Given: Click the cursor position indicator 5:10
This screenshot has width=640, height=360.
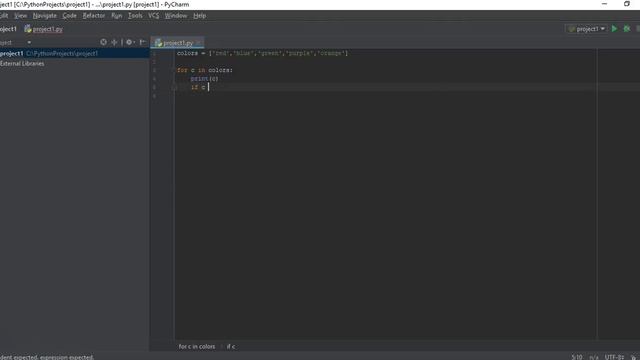Looking at the screenshot, I should tap(577, 357).
